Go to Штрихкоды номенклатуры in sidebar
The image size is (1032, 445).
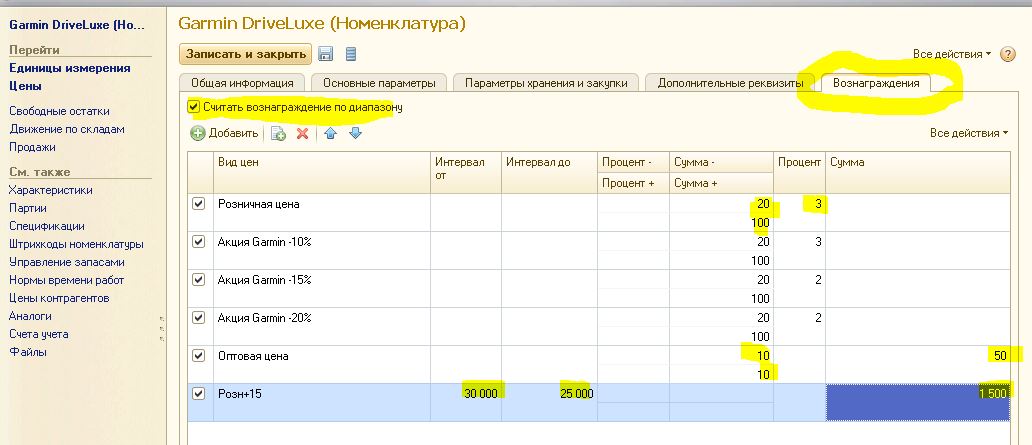[x=76, y=244]
